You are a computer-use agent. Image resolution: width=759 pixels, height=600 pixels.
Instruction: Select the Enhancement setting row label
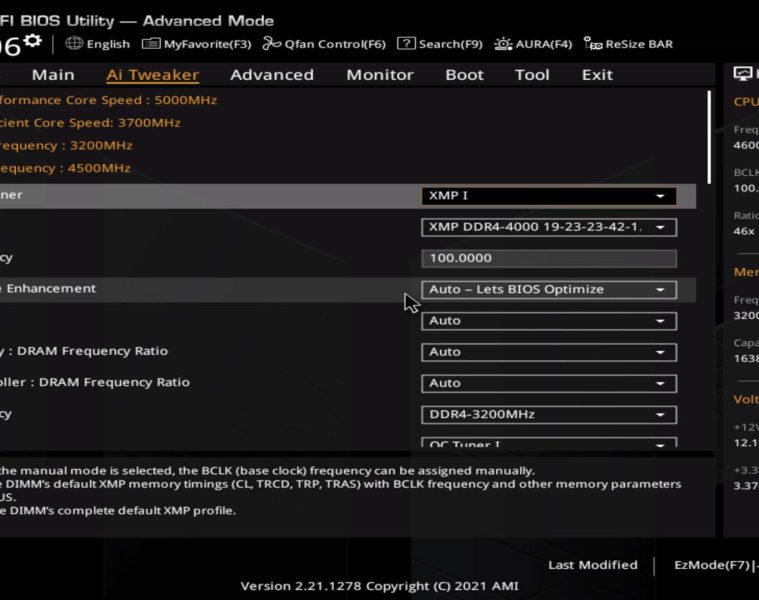pos(48,289)
